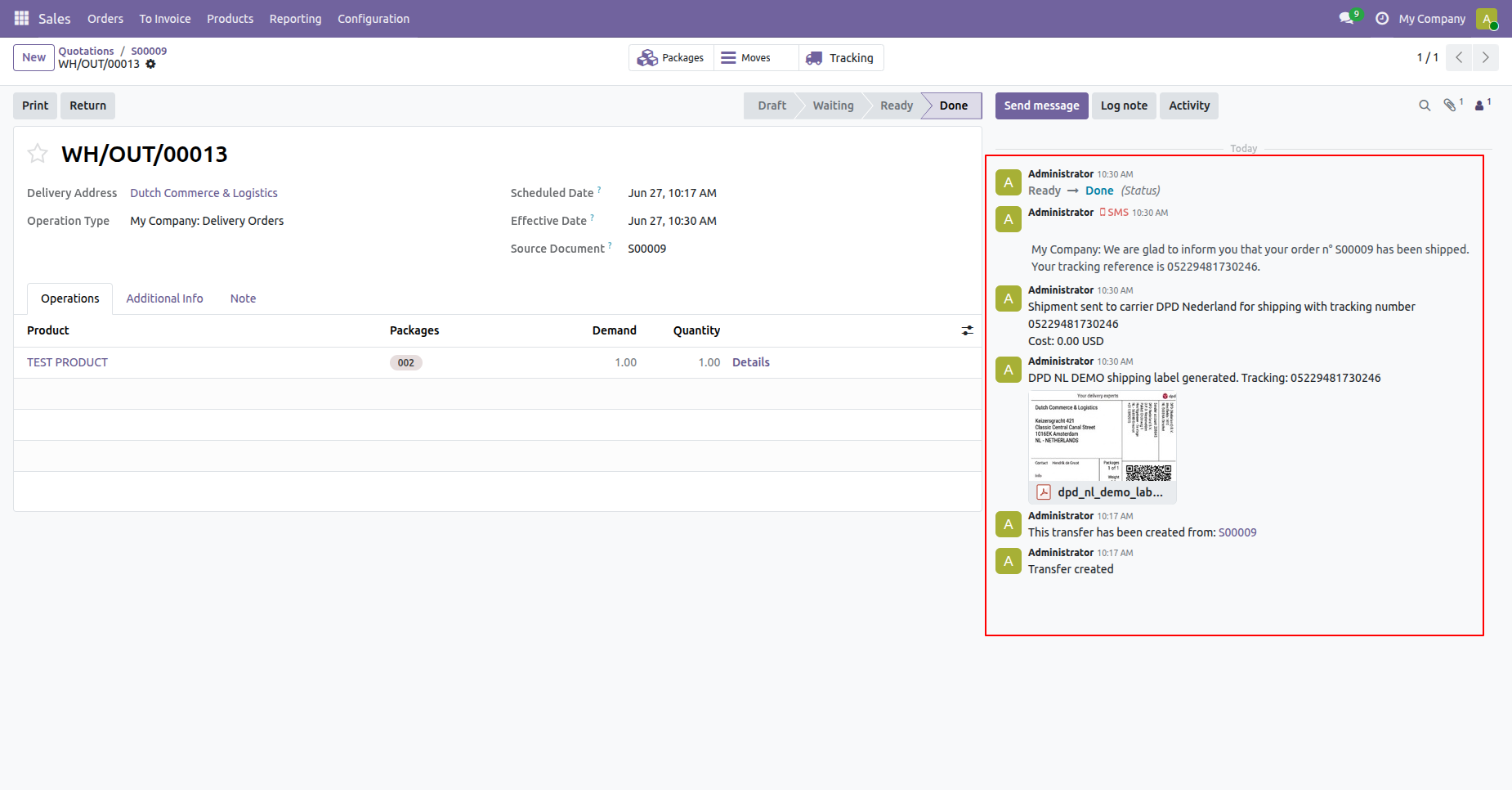Click the Print button
This screenshot has width=1512, height=790.
point(35,105)
